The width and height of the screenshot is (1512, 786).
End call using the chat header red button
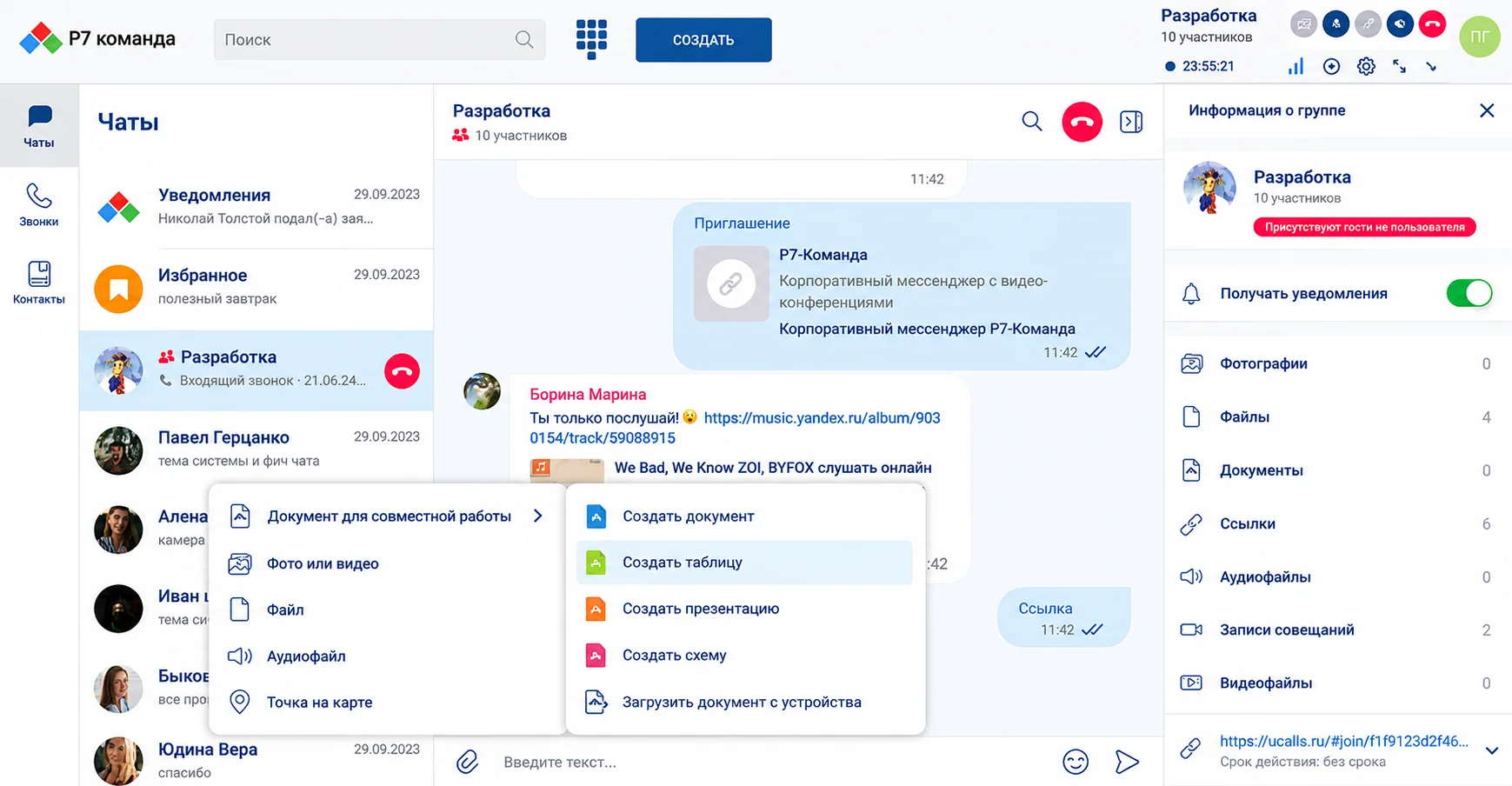pyautogui.click(x=1082, y=122)
